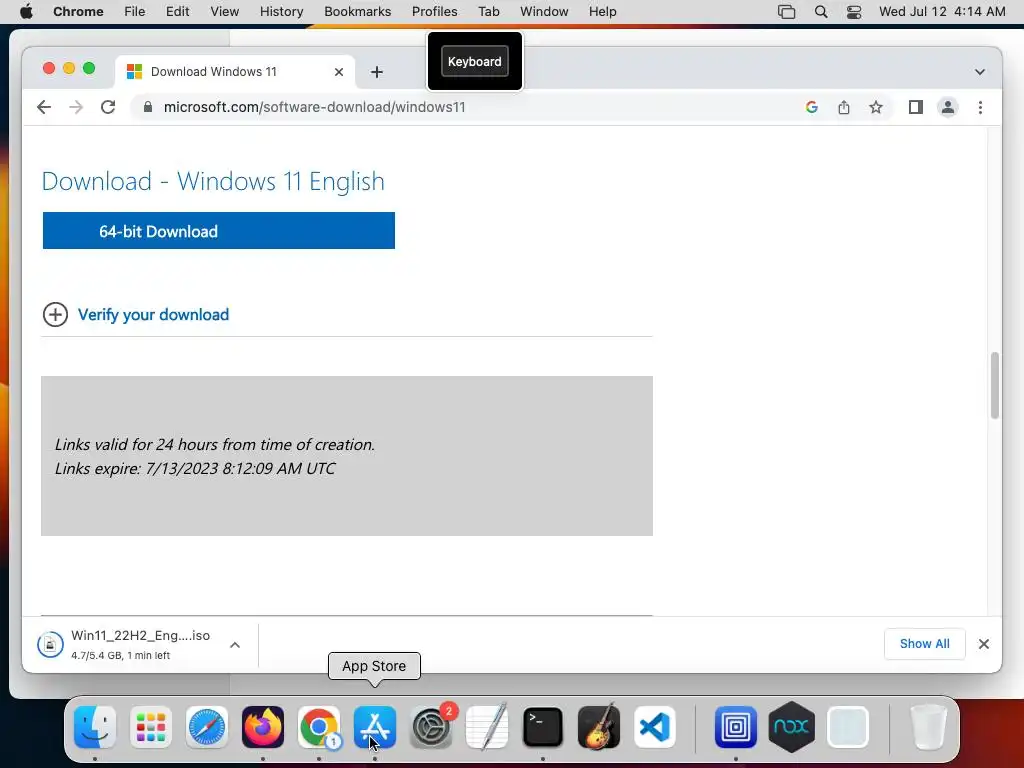
Task: Open Terminal from the Dock
Action: (x=543, y=727)
